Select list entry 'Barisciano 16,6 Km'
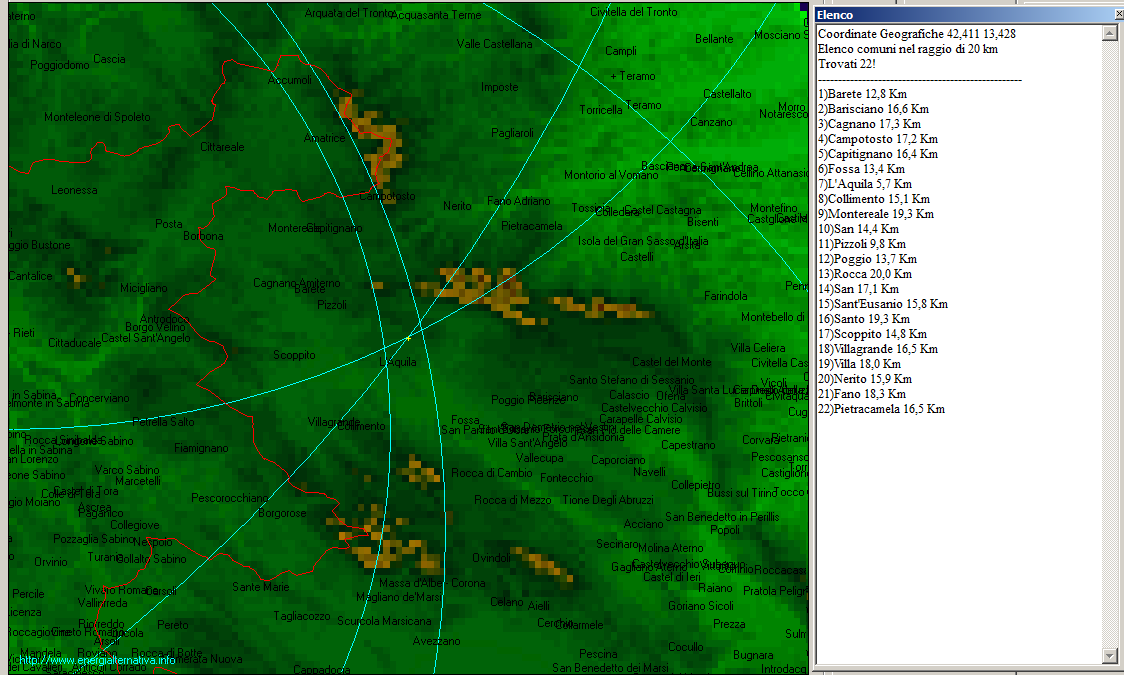The image size is (1124, 675). pyautogui.click(x=873, y=109)
